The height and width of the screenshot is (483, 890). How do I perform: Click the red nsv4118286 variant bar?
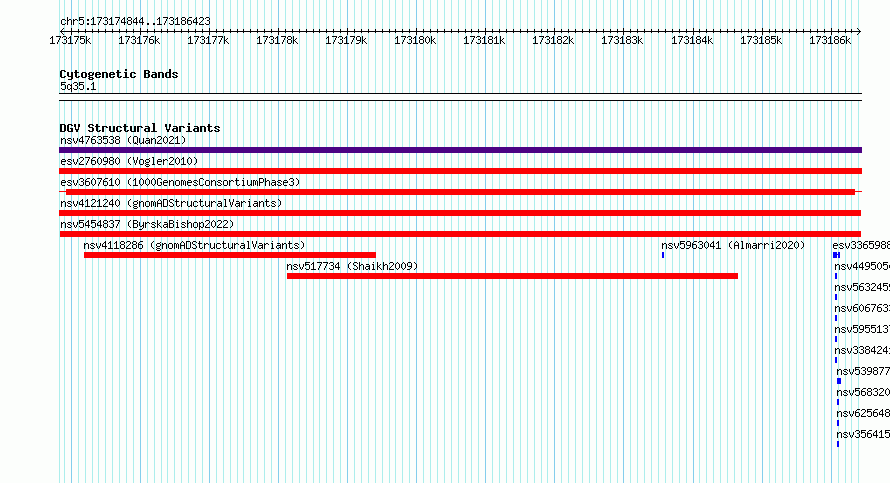230,255
